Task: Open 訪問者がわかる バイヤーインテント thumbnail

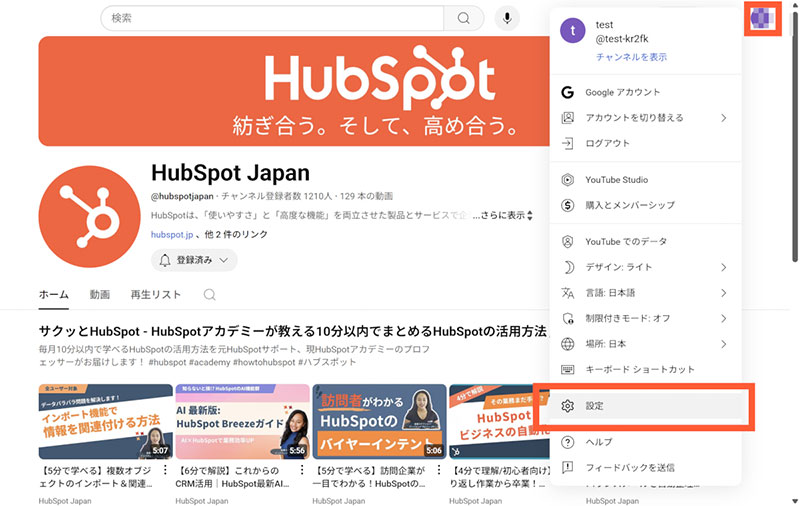Action: coord(379,421)
